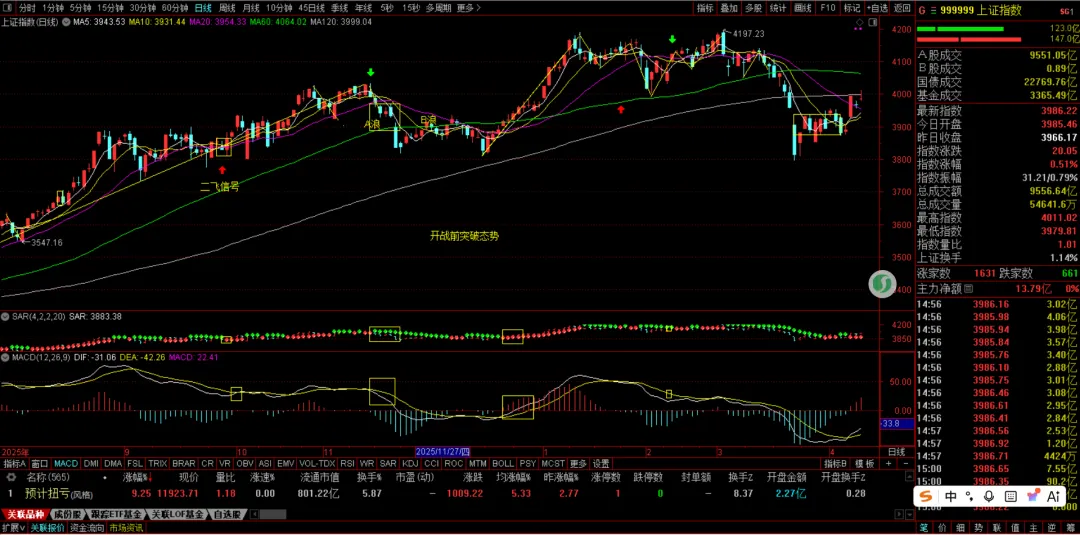This screenshot has width=1080, height=535.
Task: Click the panel layout icon before 分时
Action: click(x=8, y=8)
